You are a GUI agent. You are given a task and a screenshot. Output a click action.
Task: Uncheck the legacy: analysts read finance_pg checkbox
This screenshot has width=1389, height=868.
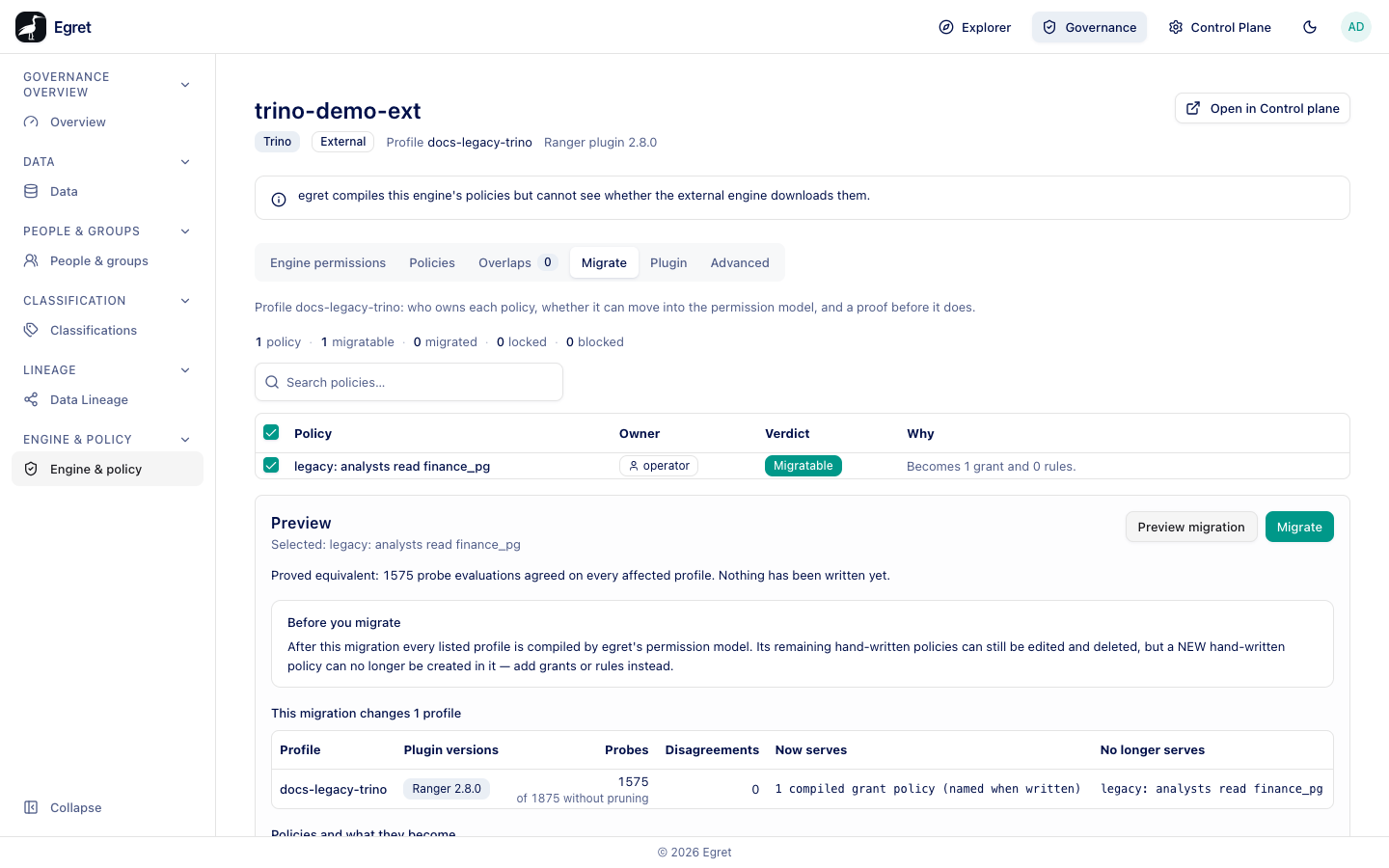[x=271, y=466]
